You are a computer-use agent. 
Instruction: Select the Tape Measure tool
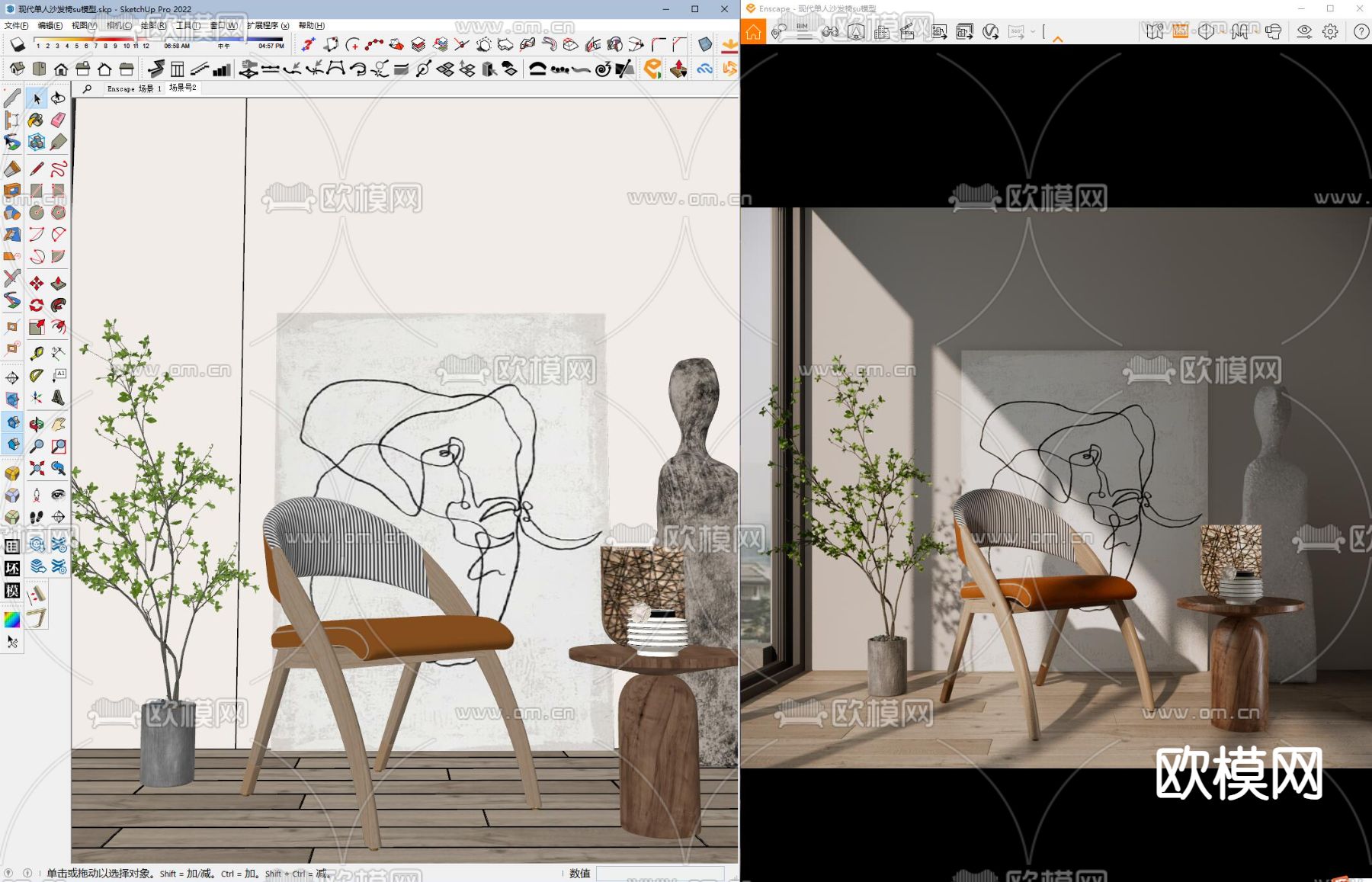pos(36,353)
